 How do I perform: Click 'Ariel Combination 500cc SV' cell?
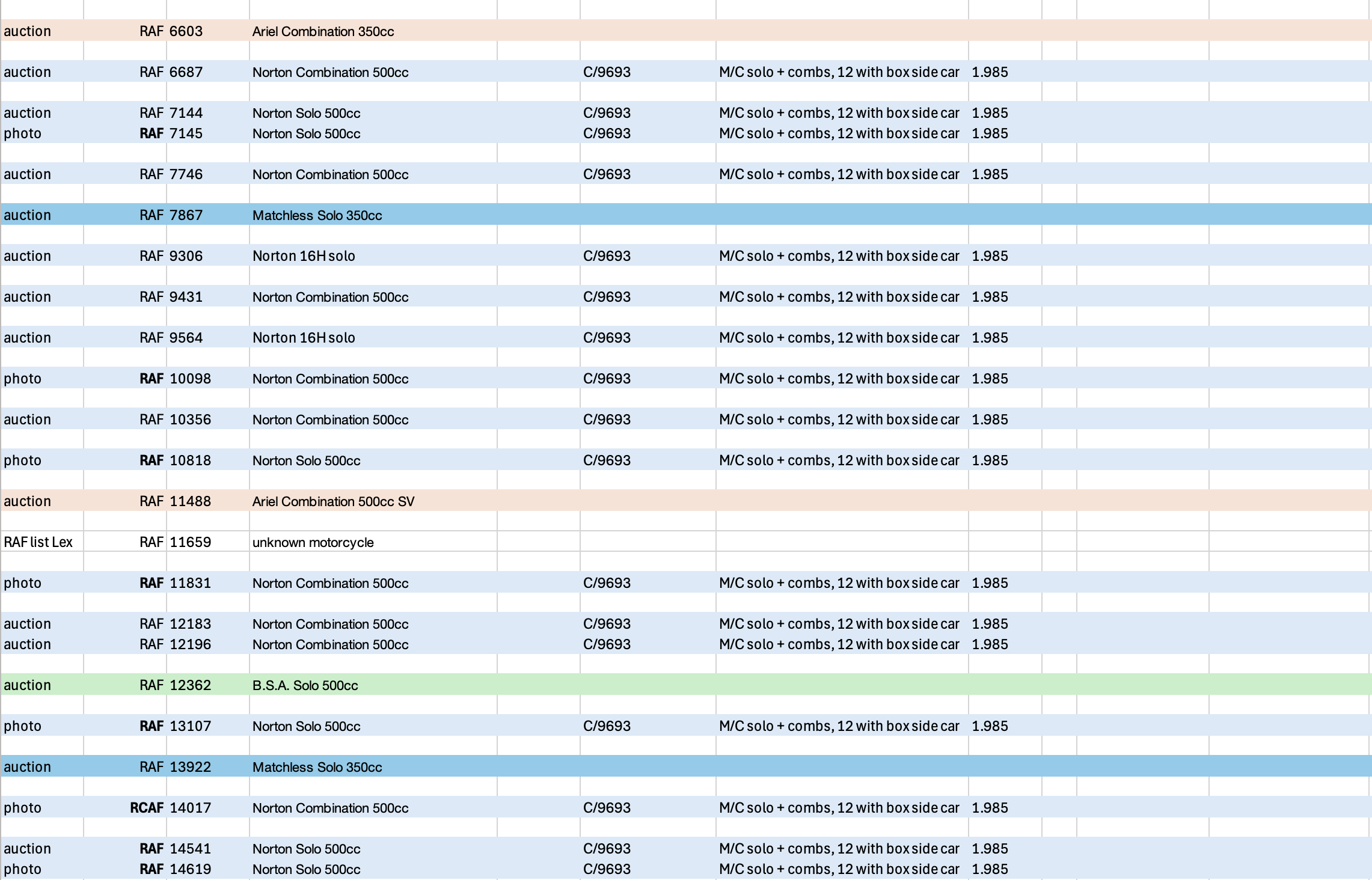[x=373, y=501]
